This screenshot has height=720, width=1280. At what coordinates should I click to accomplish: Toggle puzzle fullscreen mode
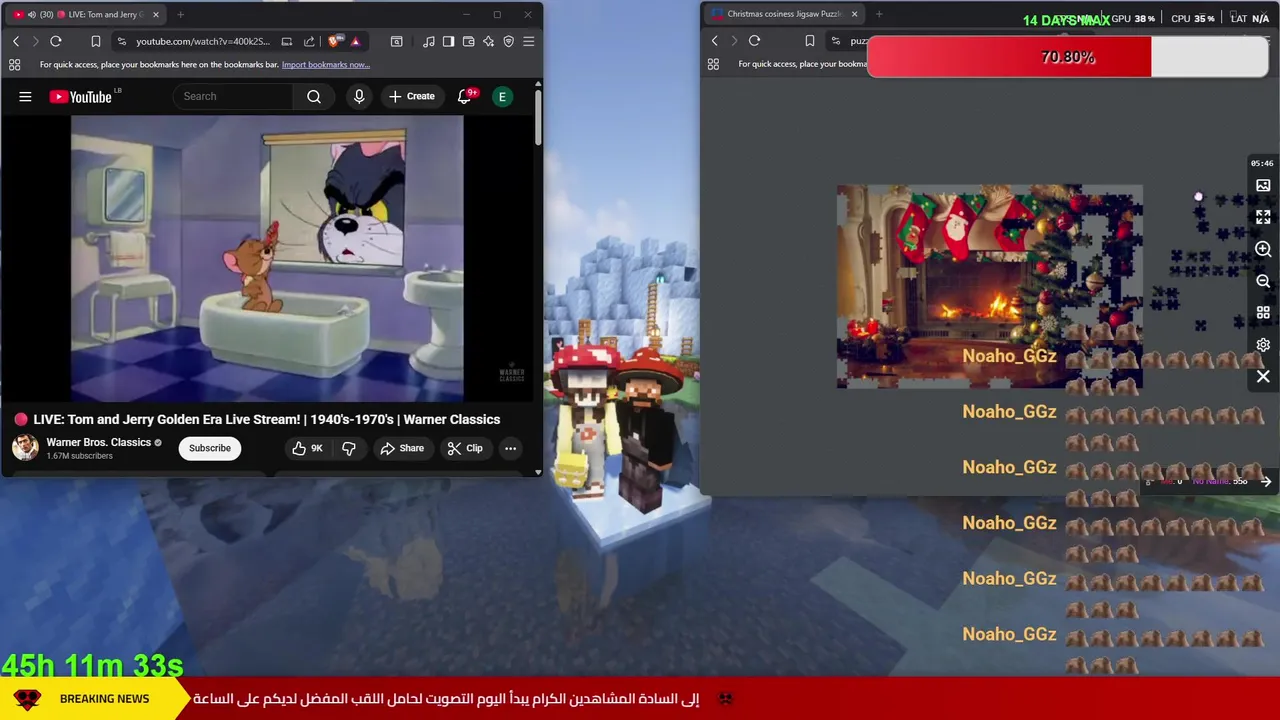coord(1263,217)
